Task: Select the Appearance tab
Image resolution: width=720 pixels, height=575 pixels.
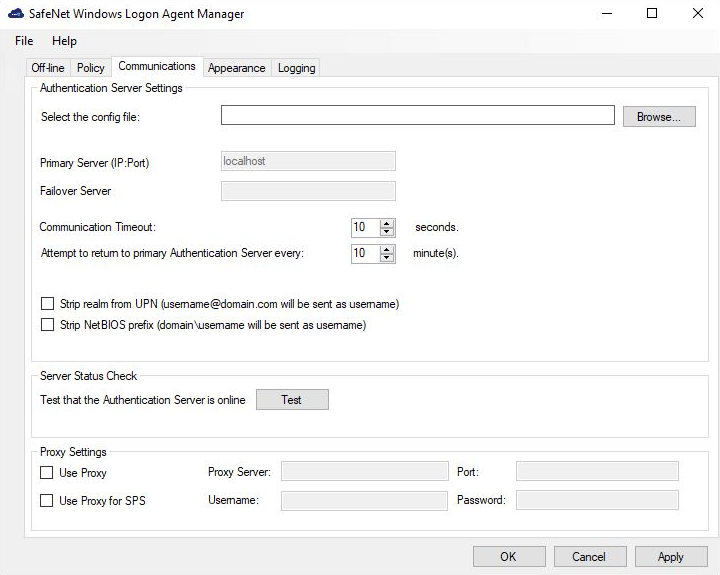Action: pos(236,68)
